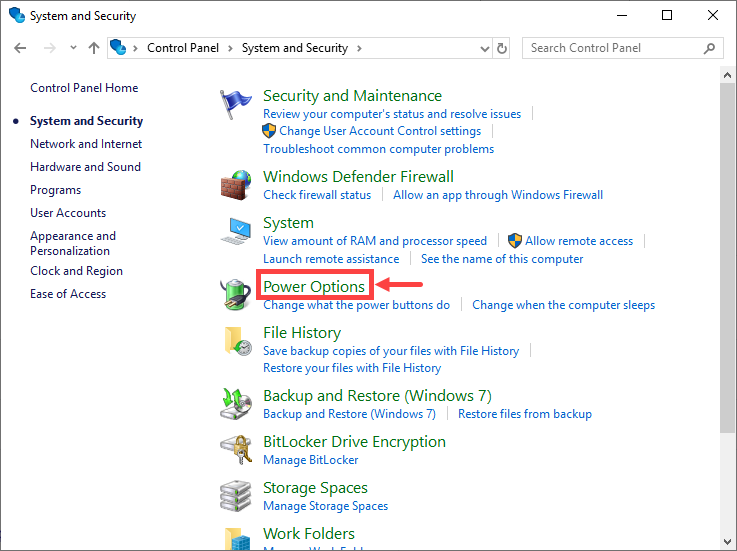Click the Storage Spaces drives icon
This screenshot has height=551, width=737.
click(236, 497)
